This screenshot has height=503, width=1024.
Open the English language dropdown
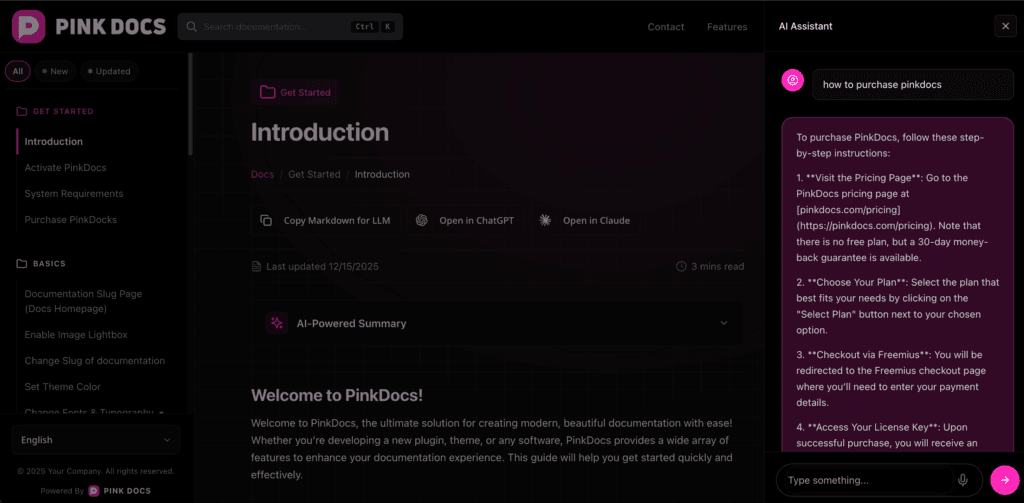(x=96, y=440)
